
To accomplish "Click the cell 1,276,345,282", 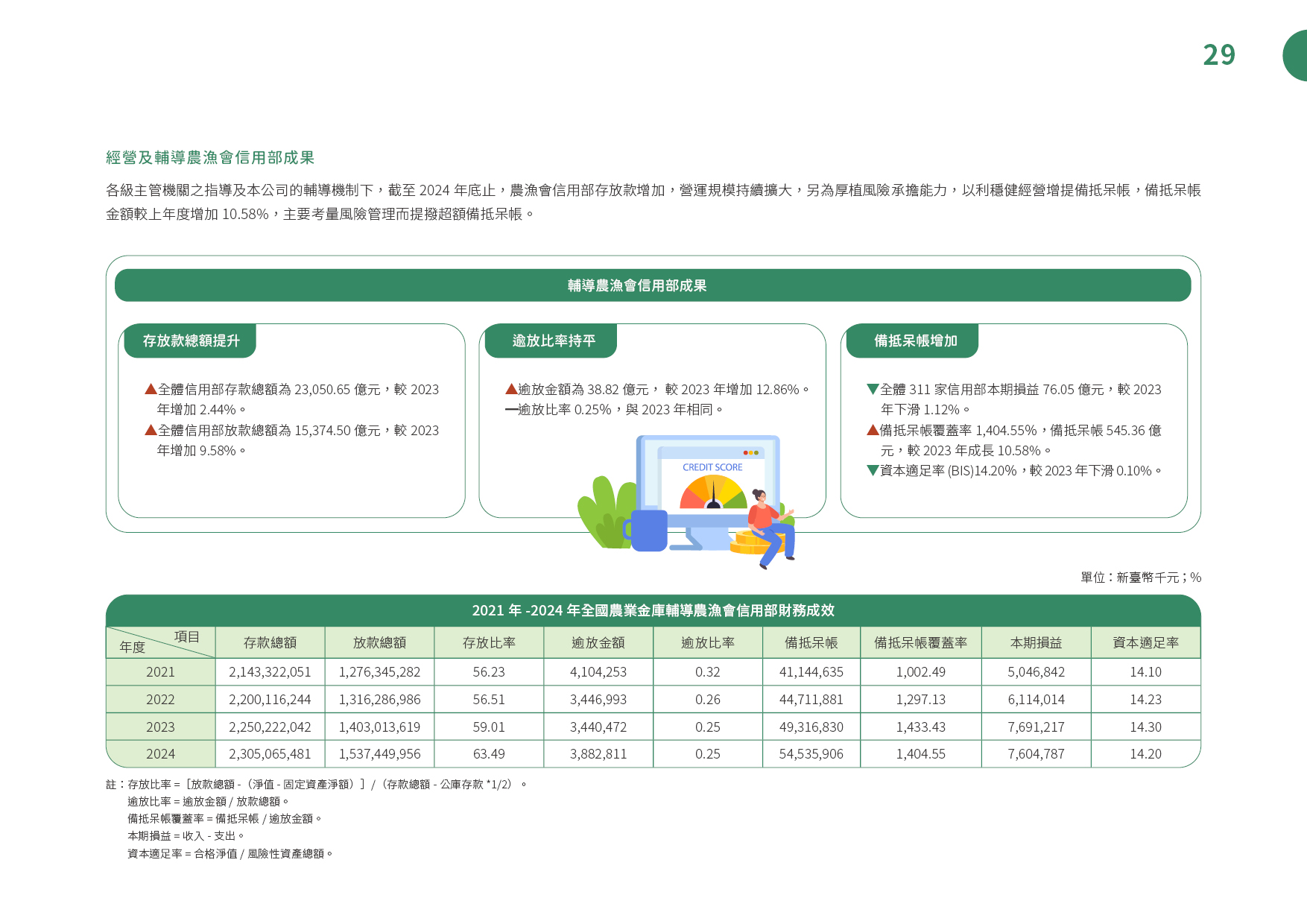I will click(x=379, y=672).
